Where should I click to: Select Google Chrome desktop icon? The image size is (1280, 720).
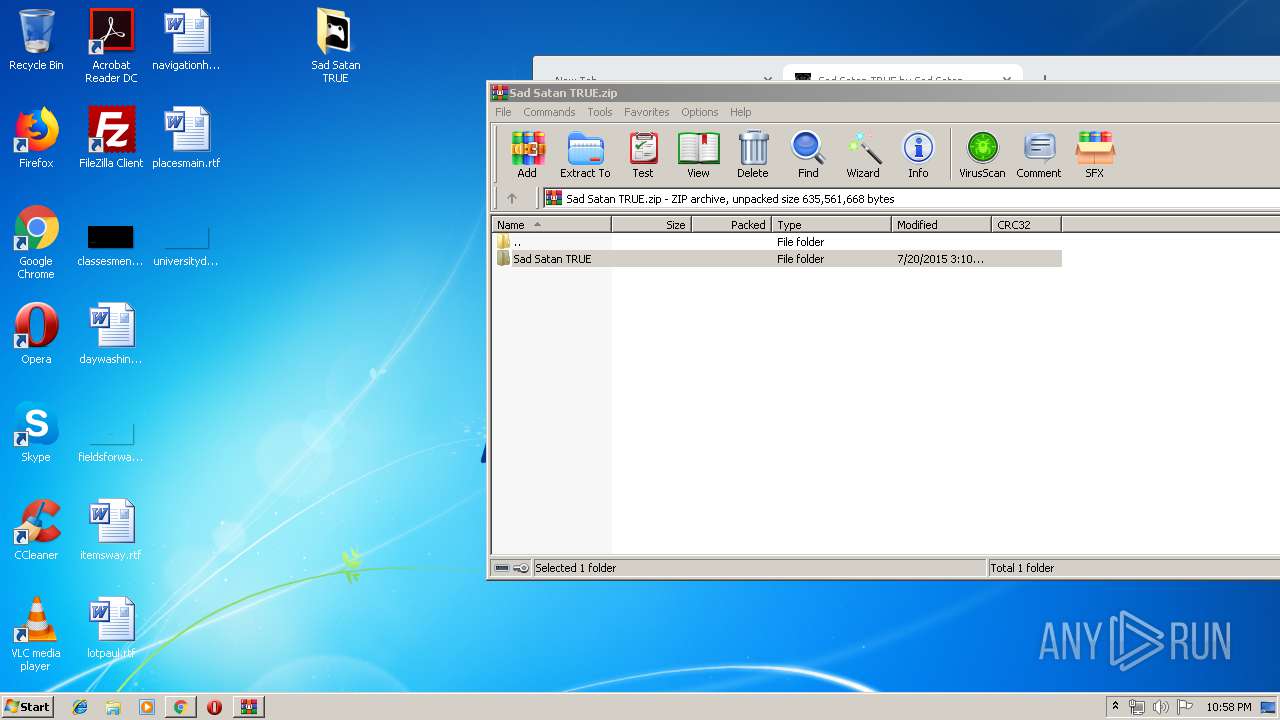pos(36,242)
